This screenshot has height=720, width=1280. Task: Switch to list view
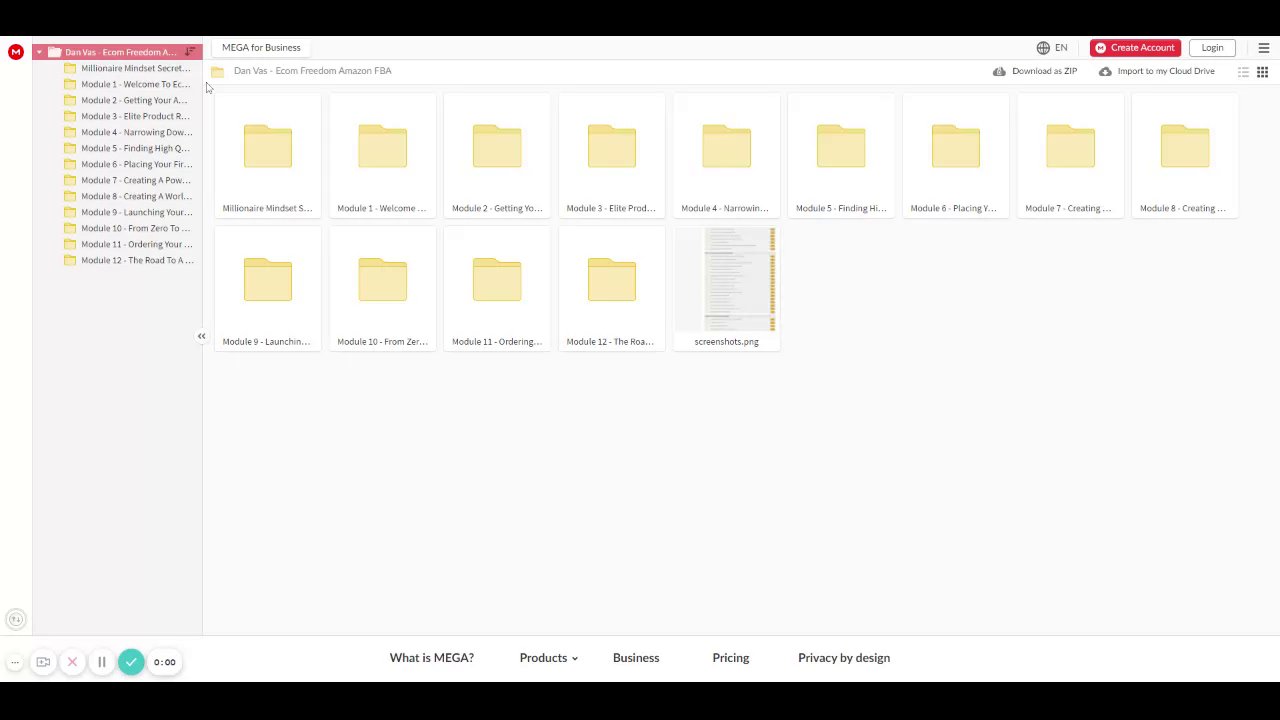pos(1244,72)
